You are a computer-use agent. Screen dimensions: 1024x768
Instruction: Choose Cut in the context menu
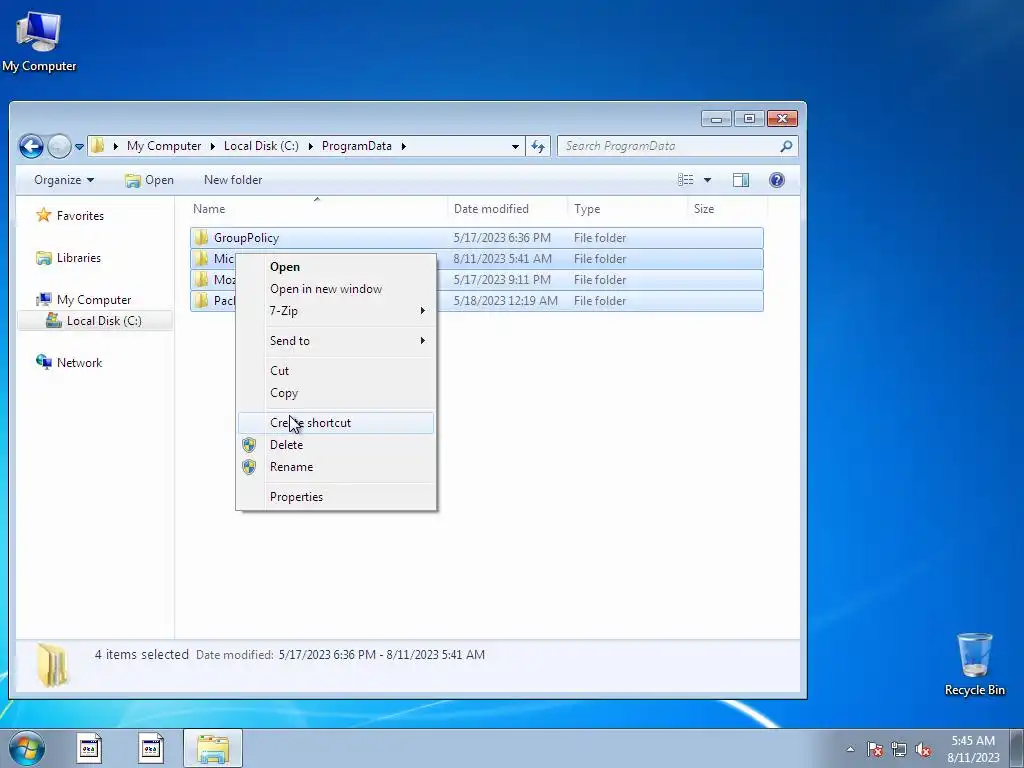coord(336,371)
